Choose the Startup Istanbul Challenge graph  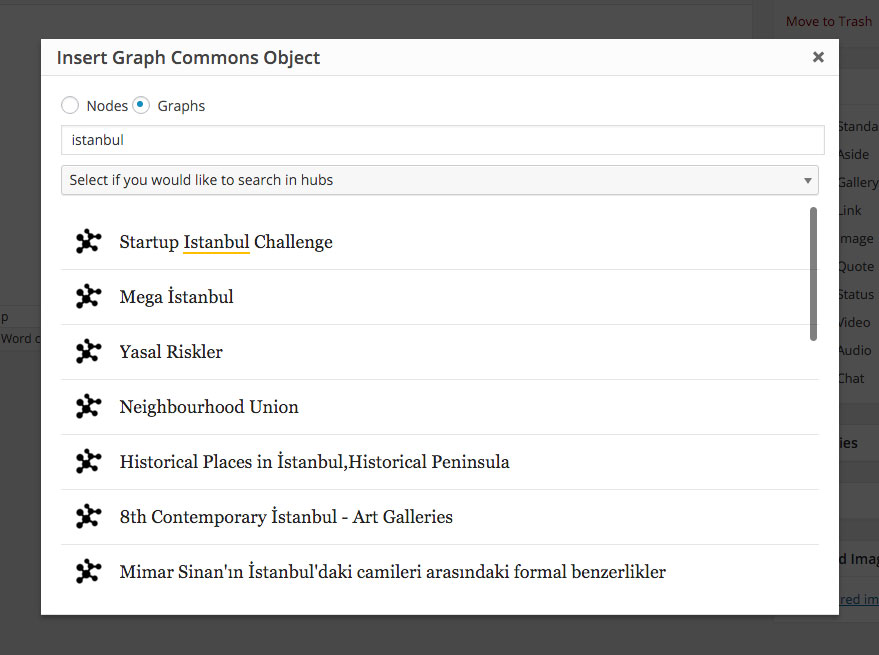tap(226, 242)
